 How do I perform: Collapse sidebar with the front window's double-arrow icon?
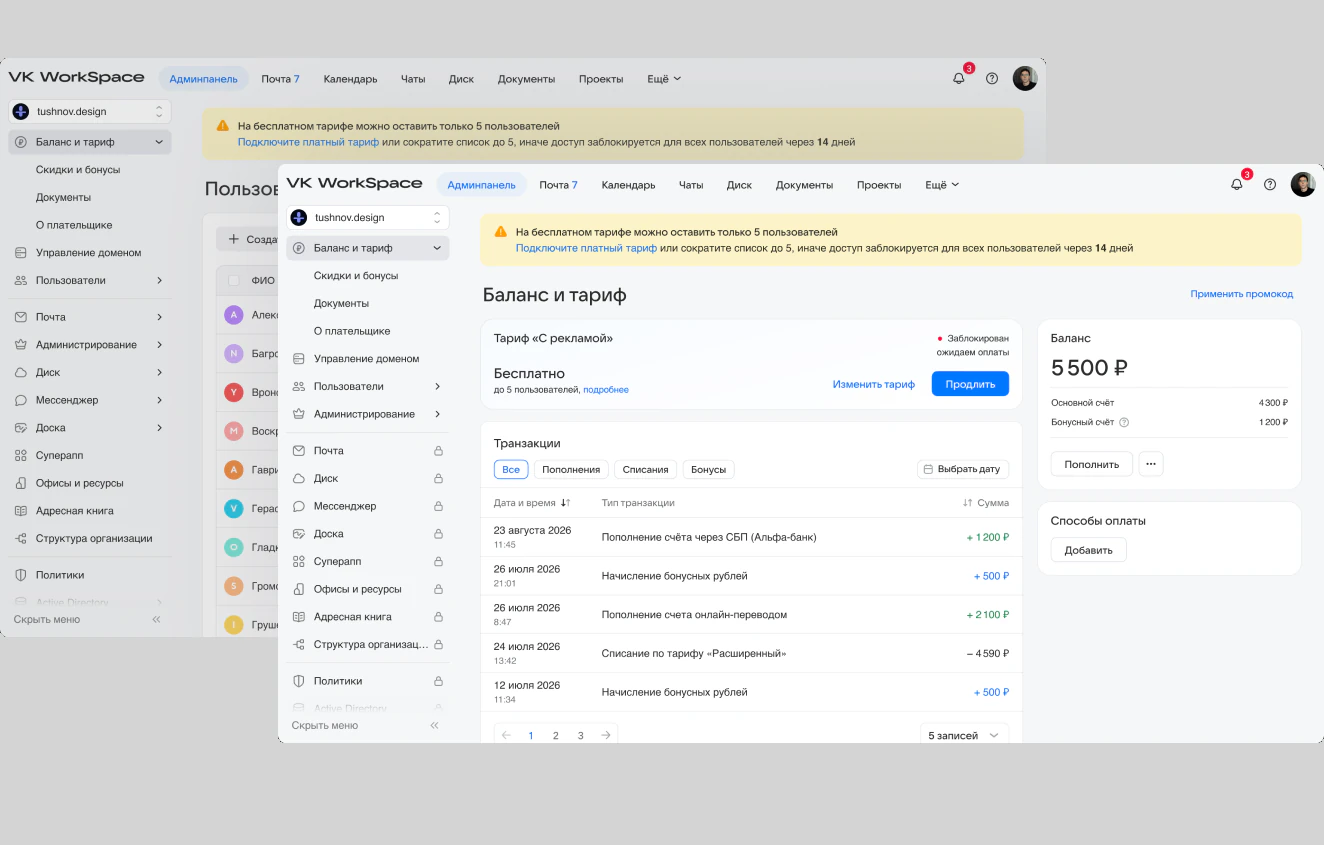pos(435,725)
